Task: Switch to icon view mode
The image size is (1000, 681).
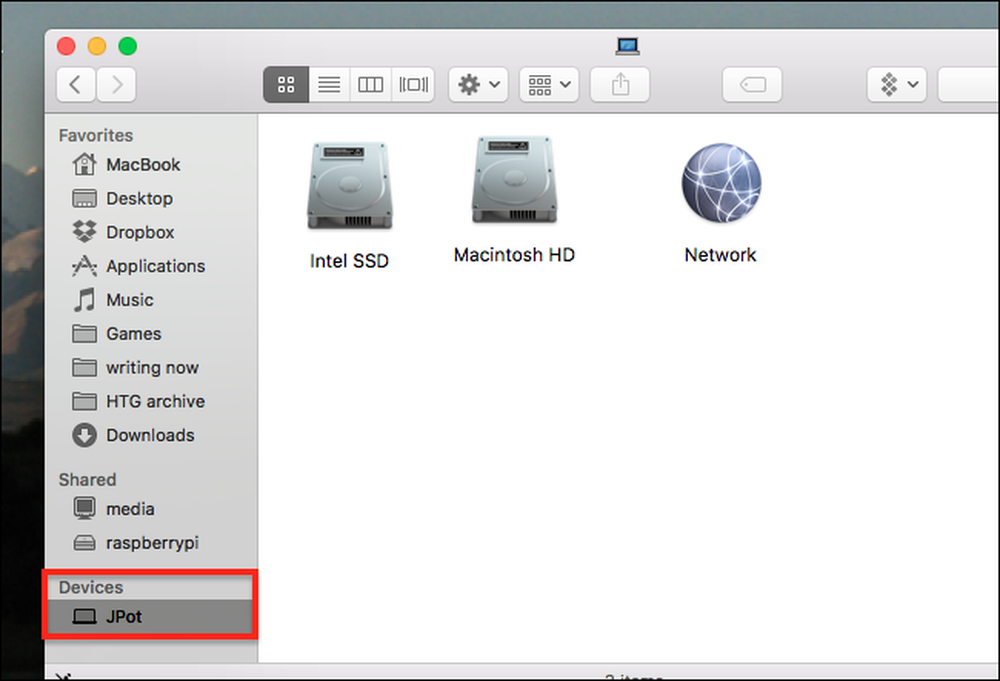Action: (286, 85)
